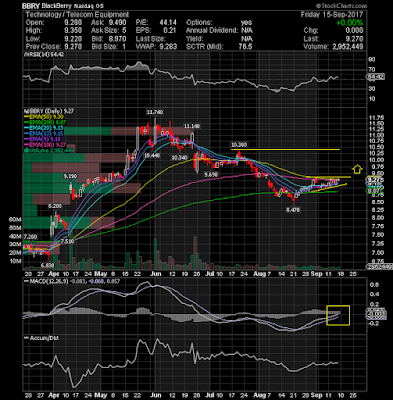
Task: Click the green EMA(200) legend entry
Action: tap(45, 122)
